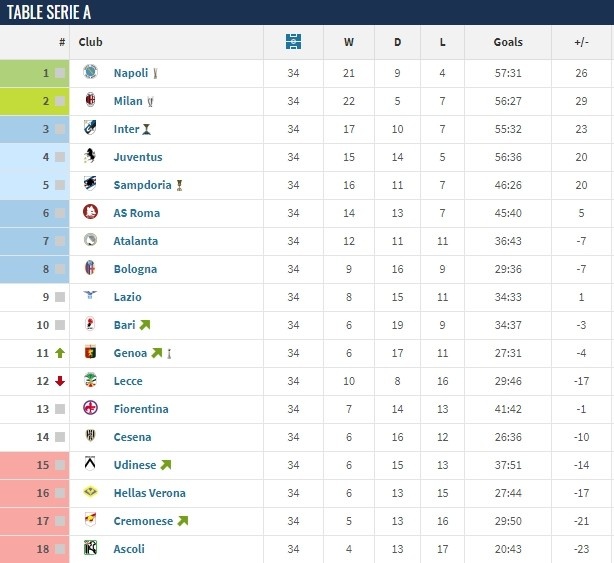
Task: Select the Goals column header
Action: click(508, 42)
